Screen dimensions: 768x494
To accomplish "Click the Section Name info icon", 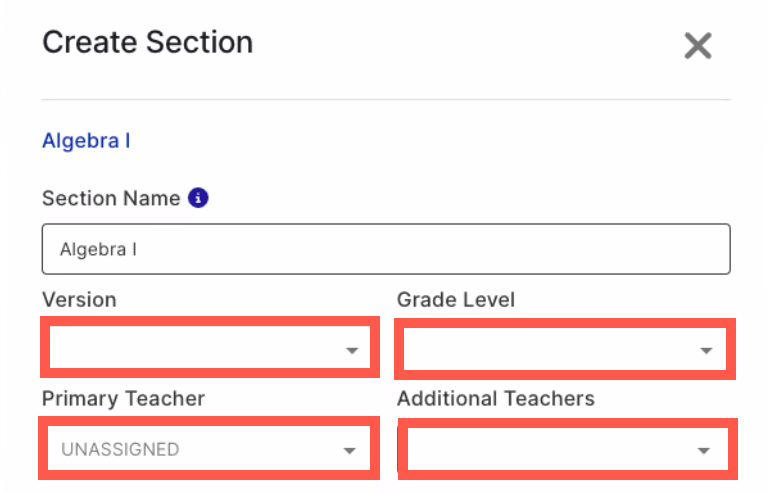I will point(198,198).
